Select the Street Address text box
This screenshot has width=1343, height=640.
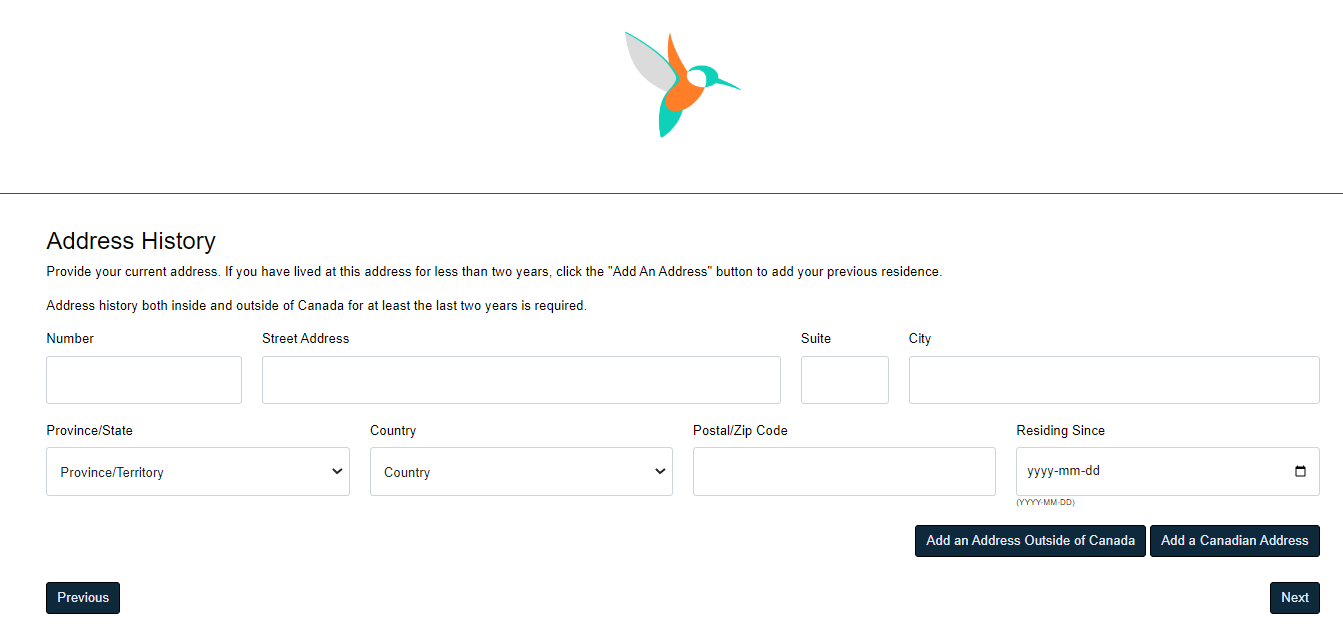[x=521, y=380]
